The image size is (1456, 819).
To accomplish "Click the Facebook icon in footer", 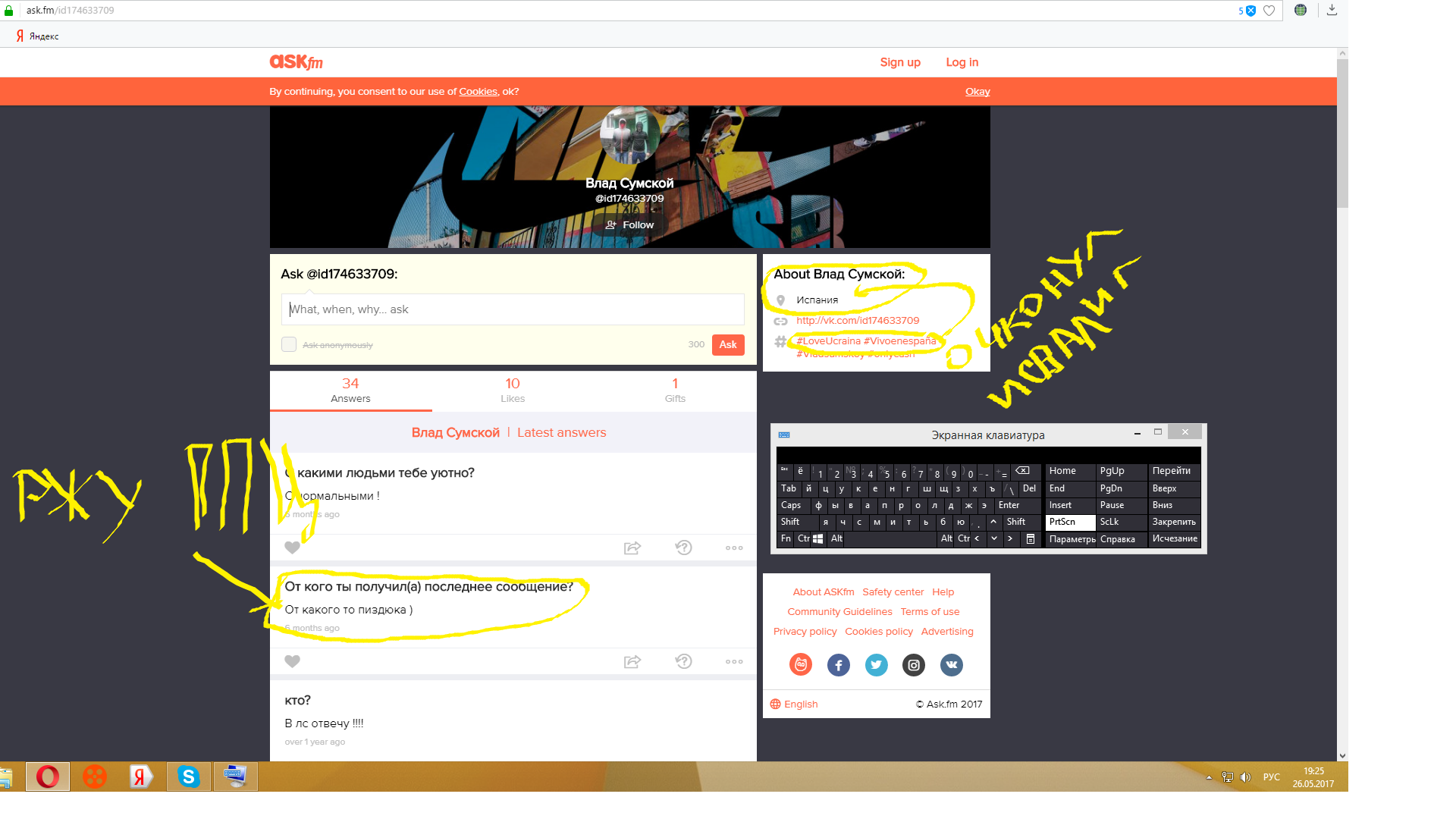I will pyautogui.click(x=838, y=665).
